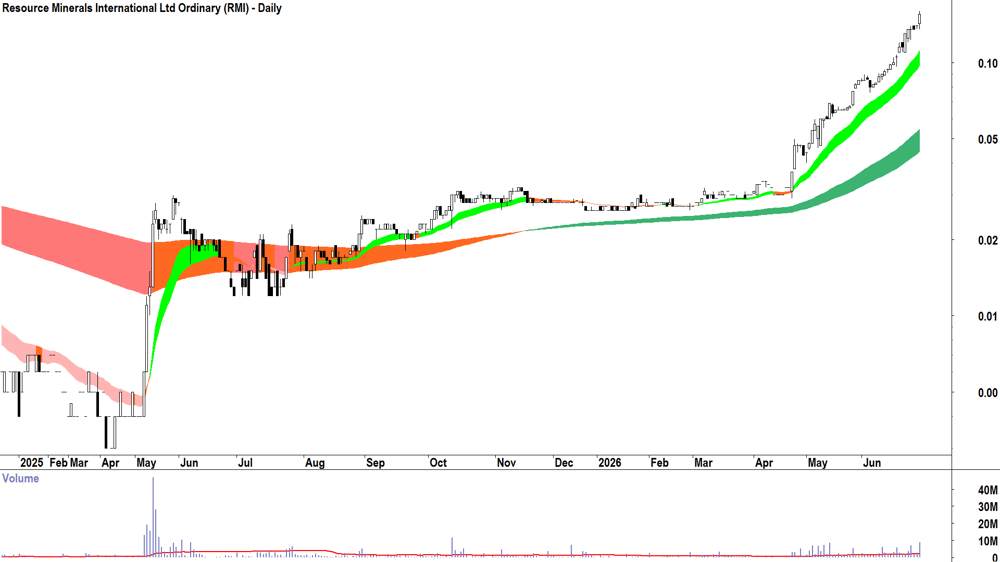Click the 2026 year label on time axis
Viewport: 1000px width, 562px height.
coord(610,463)
